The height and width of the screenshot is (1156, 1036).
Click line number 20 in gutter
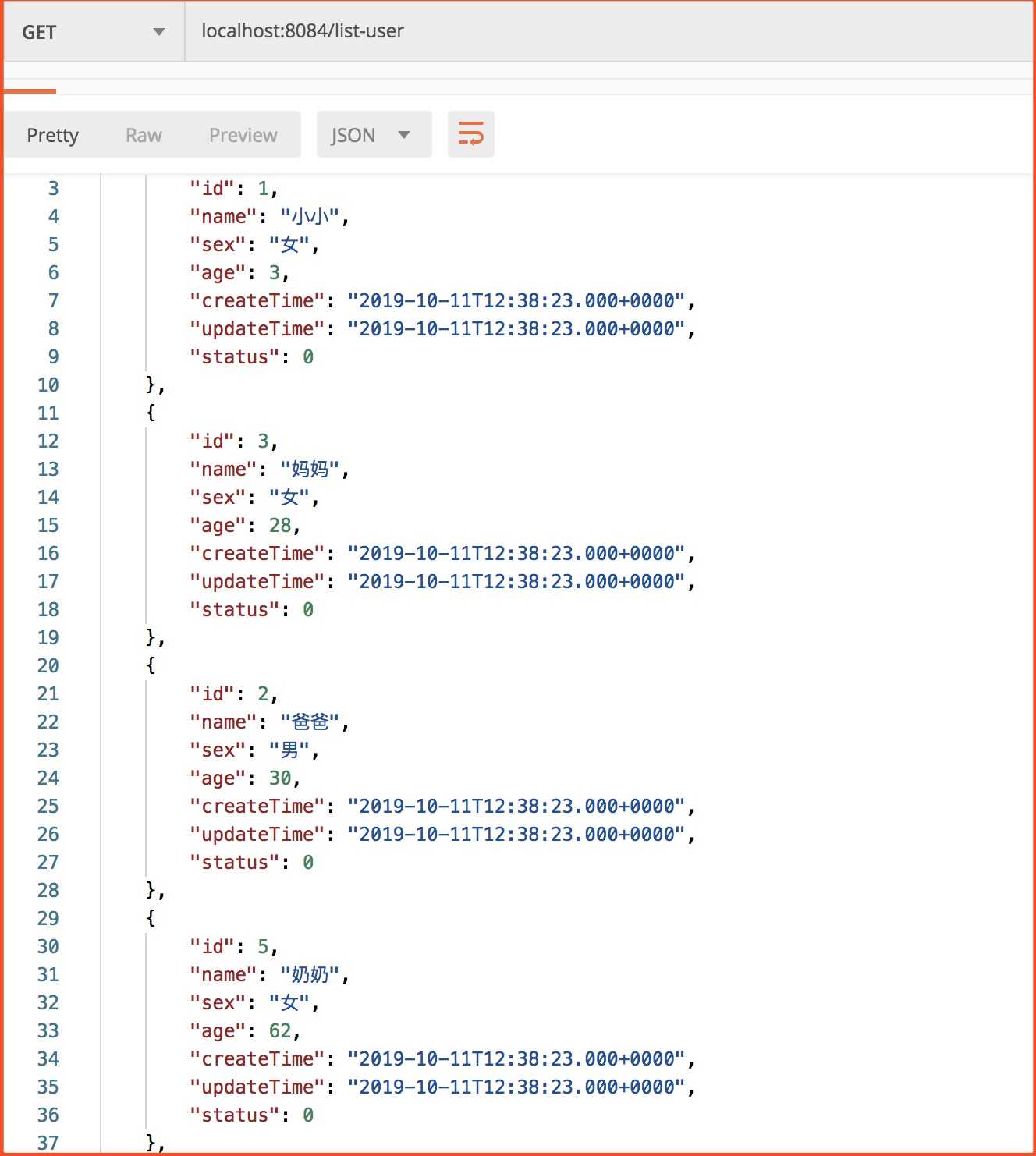coord(48,665)
